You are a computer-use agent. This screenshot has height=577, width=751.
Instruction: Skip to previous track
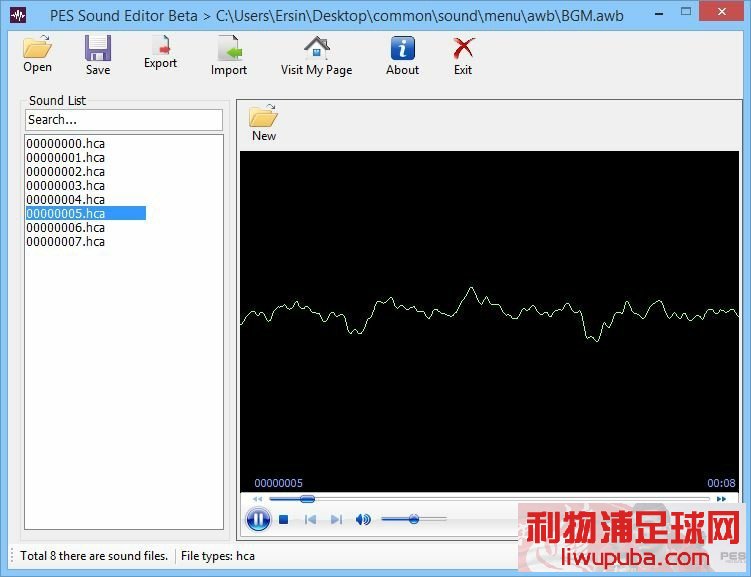[310, 520]
